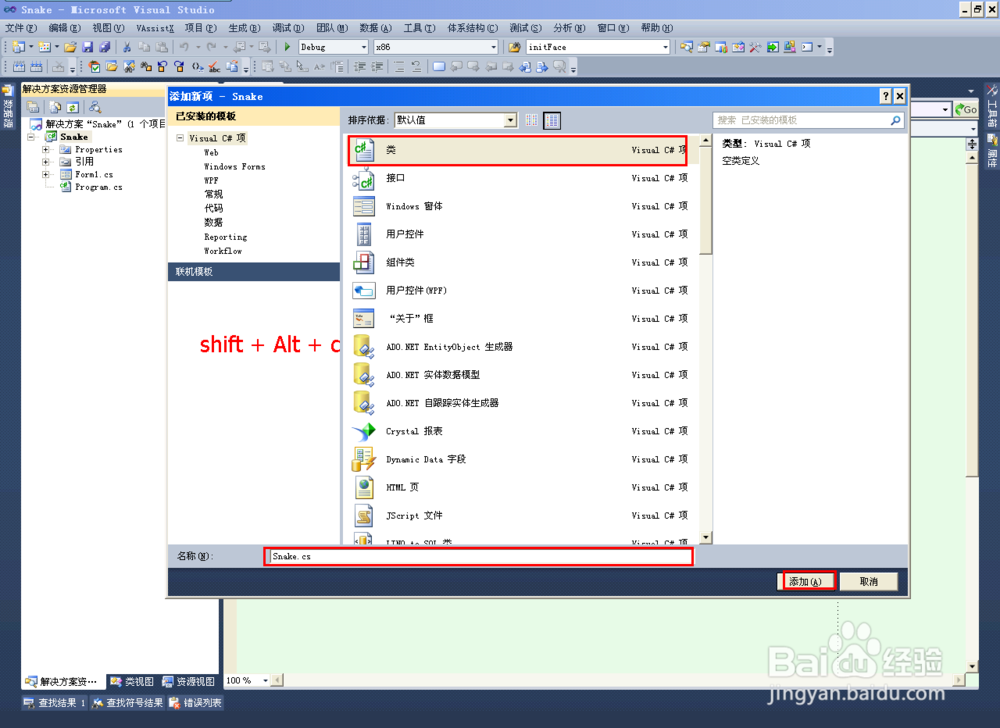Select Program.cs in Solution Explorer
The height and width of the screenshot is (728, 1000).
98,187
